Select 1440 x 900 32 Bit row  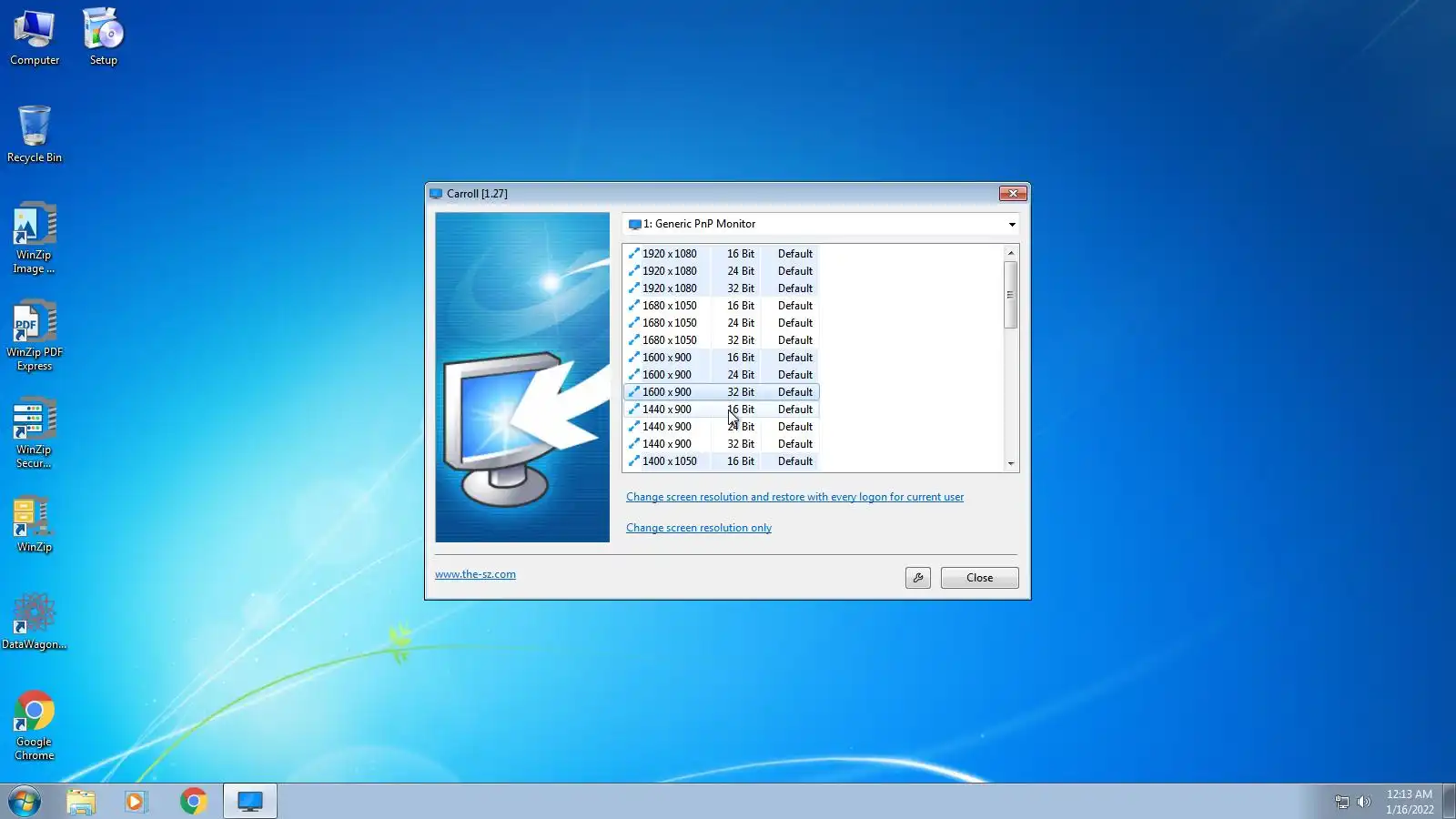click(x=721, y=444)
